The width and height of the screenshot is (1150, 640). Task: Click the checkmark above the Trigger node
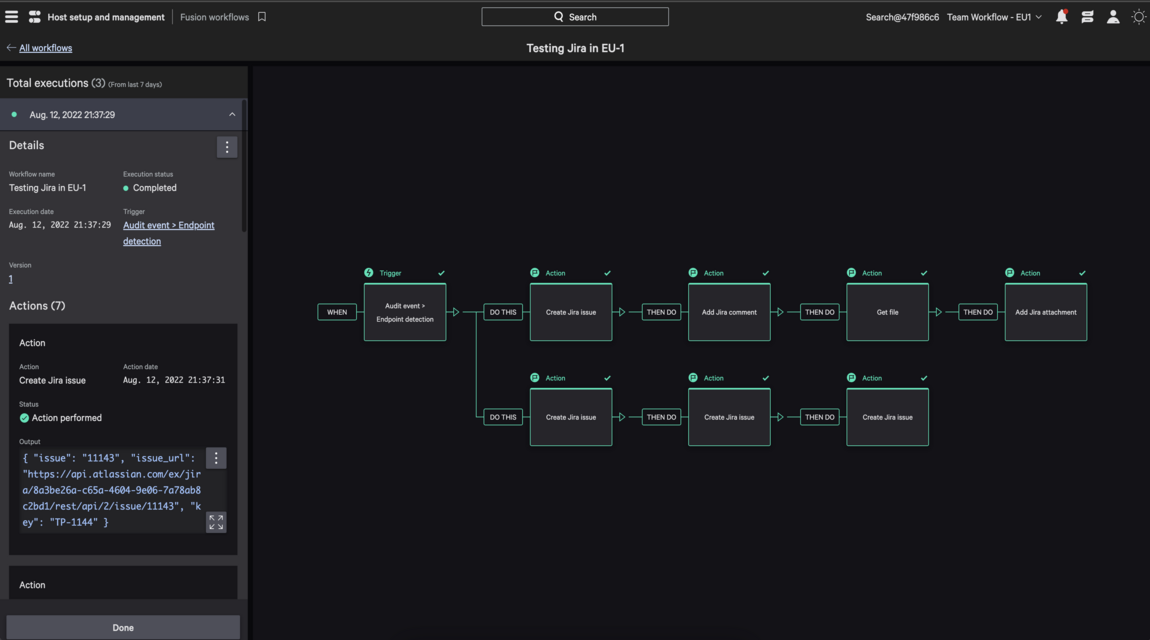442,273
